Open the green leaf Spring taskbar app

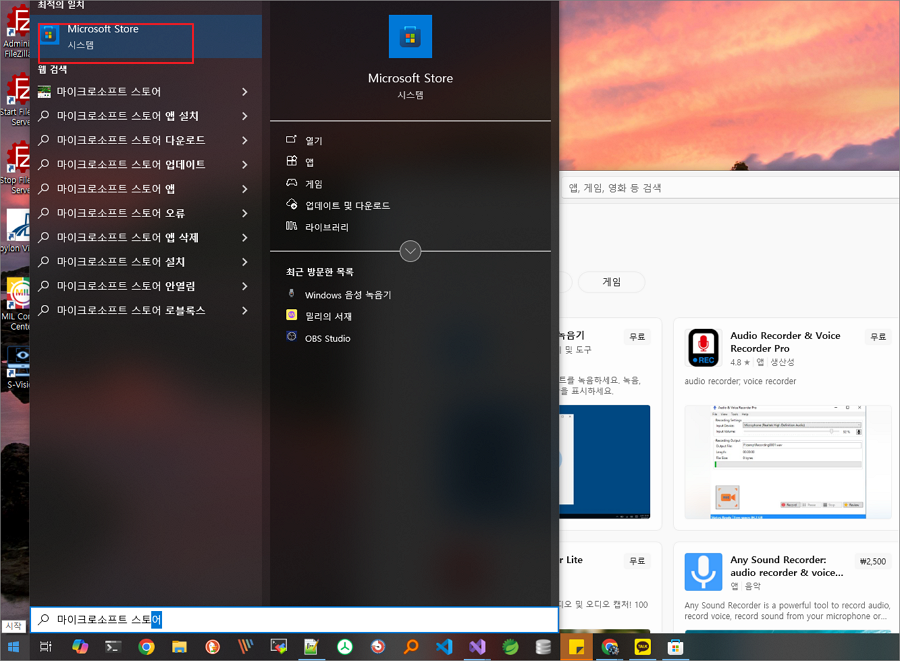510,647
